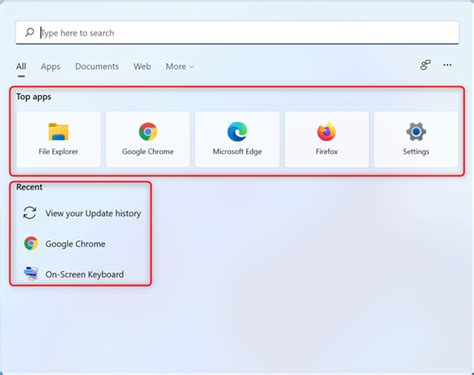Click the search magnifier icon
The image size is (474, 375).
tap(29, 32)
